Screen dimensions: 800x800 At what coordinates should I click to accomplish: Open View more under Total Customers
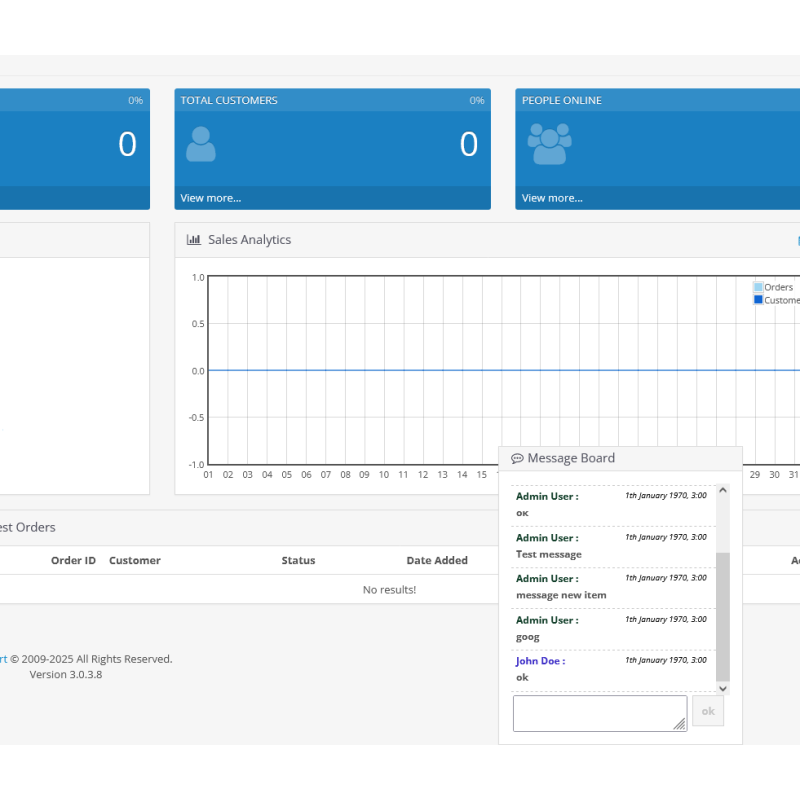pos(211,198)
